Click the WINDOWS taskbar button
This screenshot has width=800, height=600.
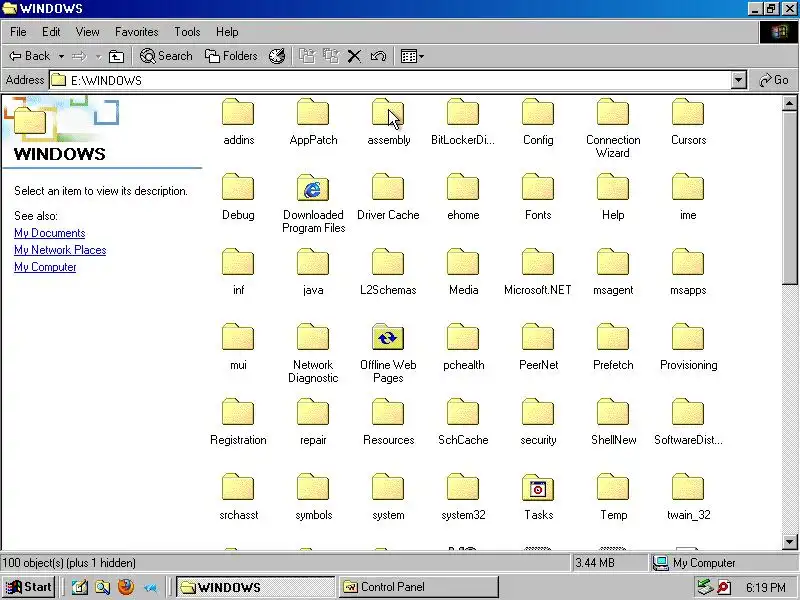pos(255,587)
